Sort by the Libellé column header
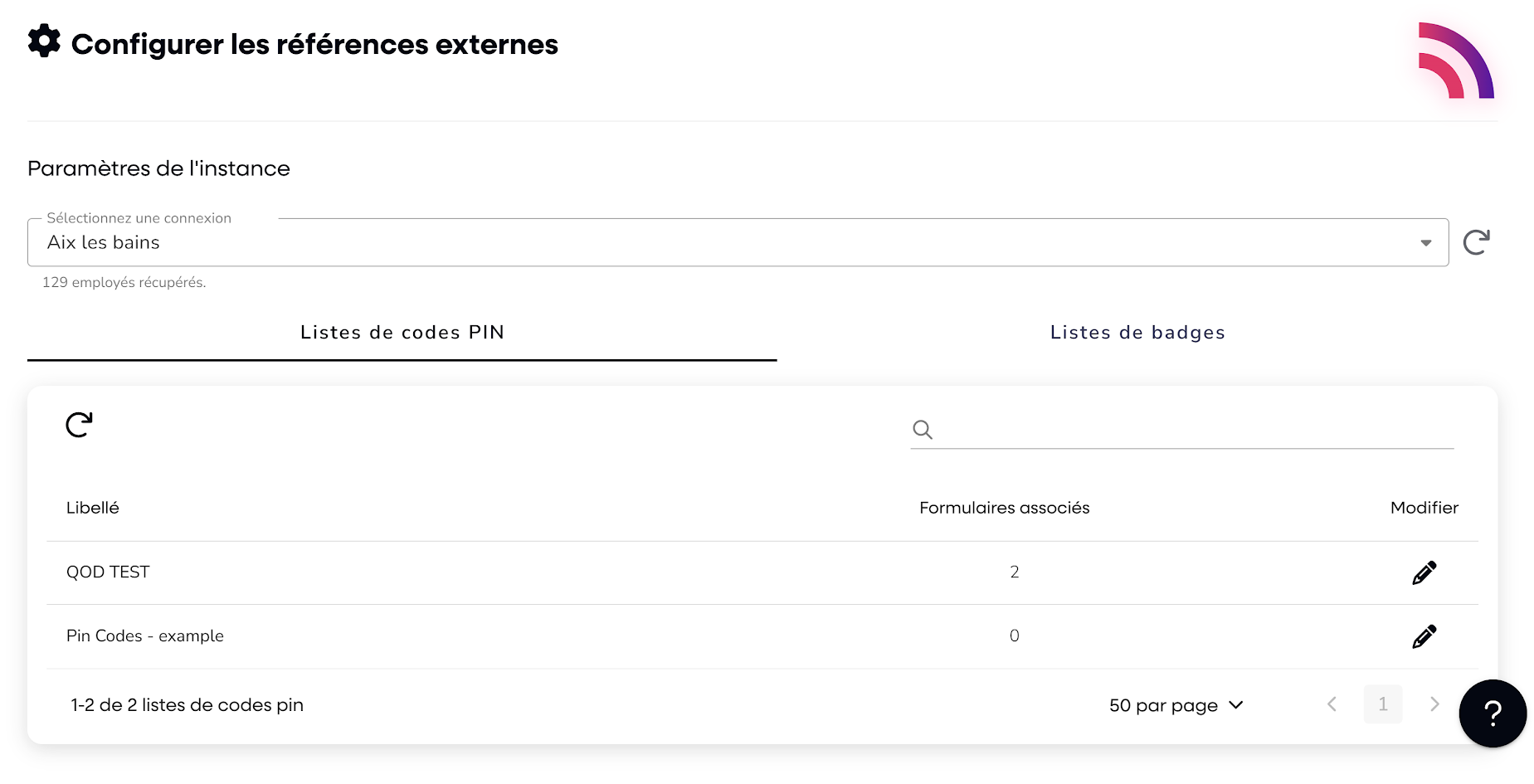The image size is (1534, 784). [93, 508]
